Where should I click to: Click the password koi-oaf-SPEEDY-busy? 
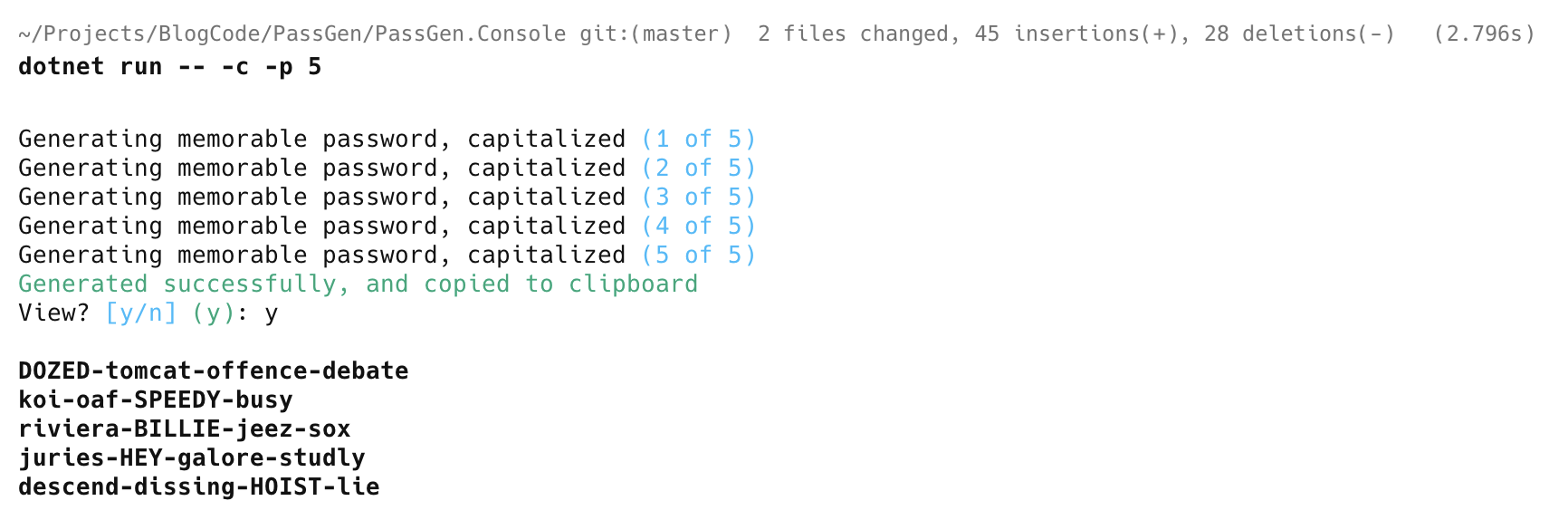tap(155, 400)
